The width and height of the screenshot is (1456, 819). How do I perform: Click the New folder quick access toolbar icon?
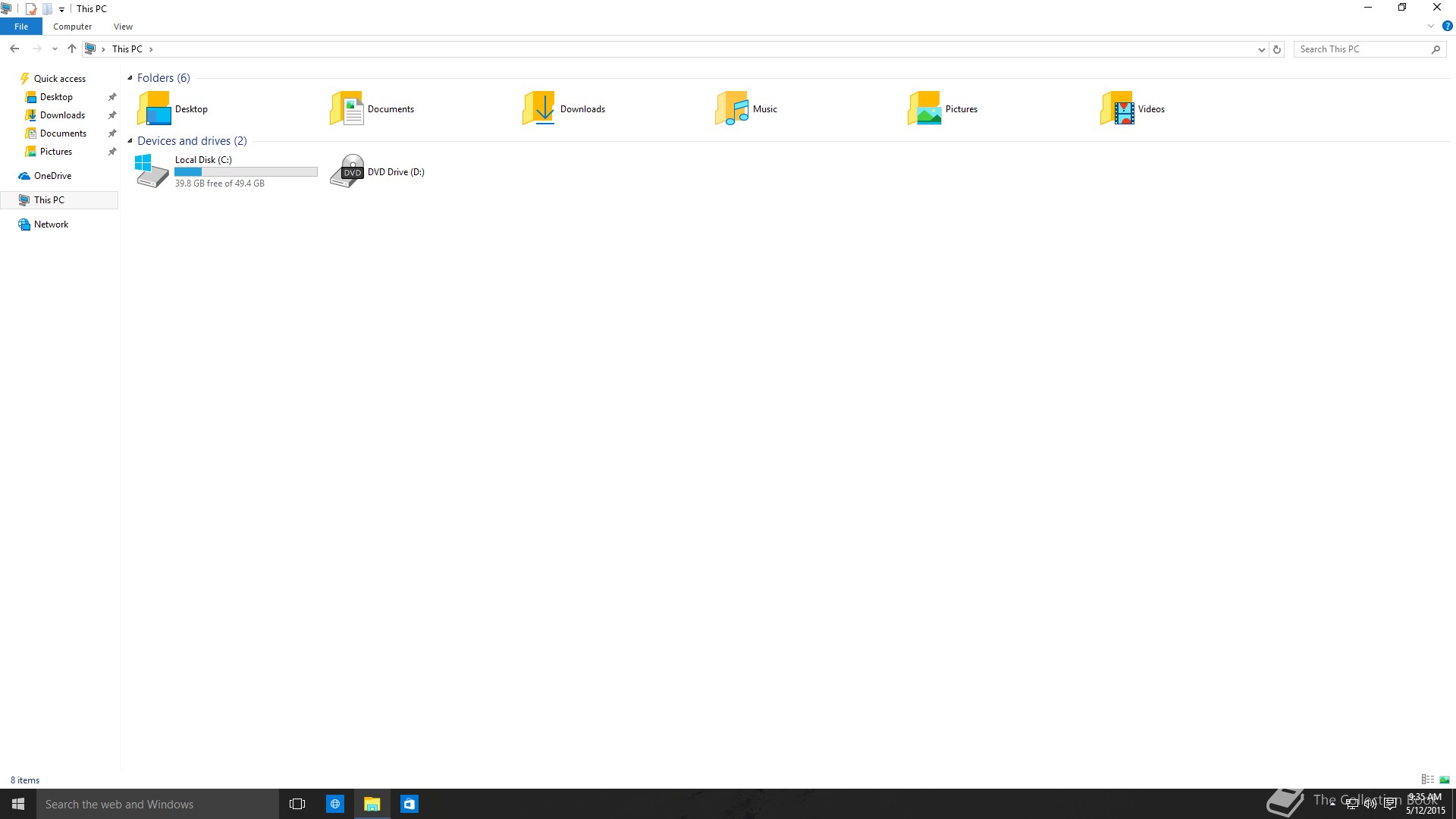pyautogui.click(x=47, y=9)
